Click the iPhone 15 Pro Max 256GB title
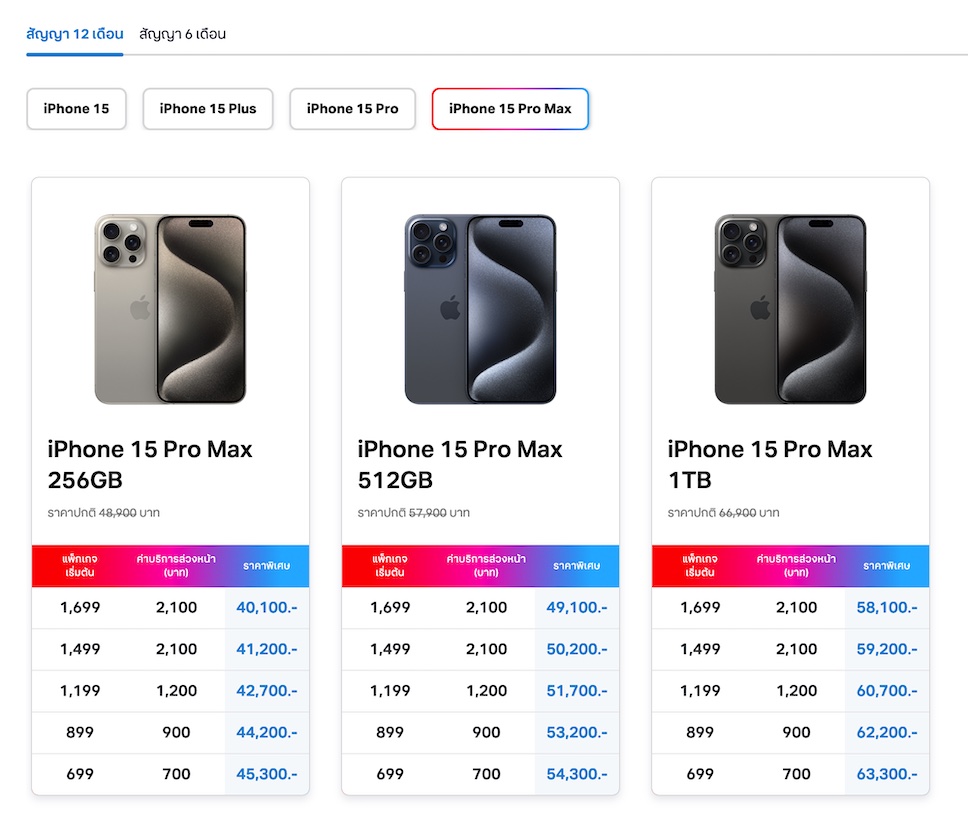Viewport: 968px width, 836px height. tap(150, 465)
